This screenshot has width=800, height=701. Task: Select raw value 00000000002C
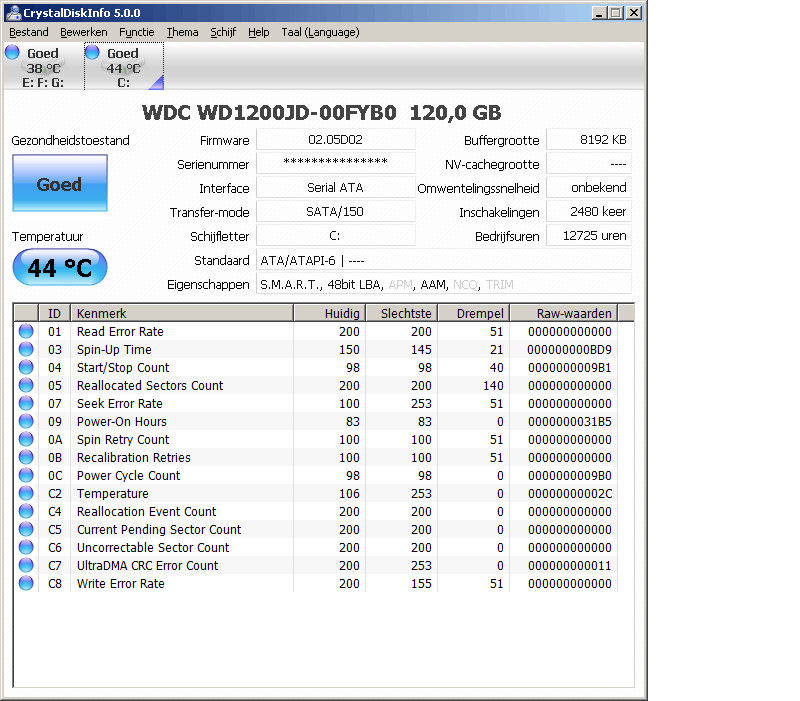coord(569,493)
